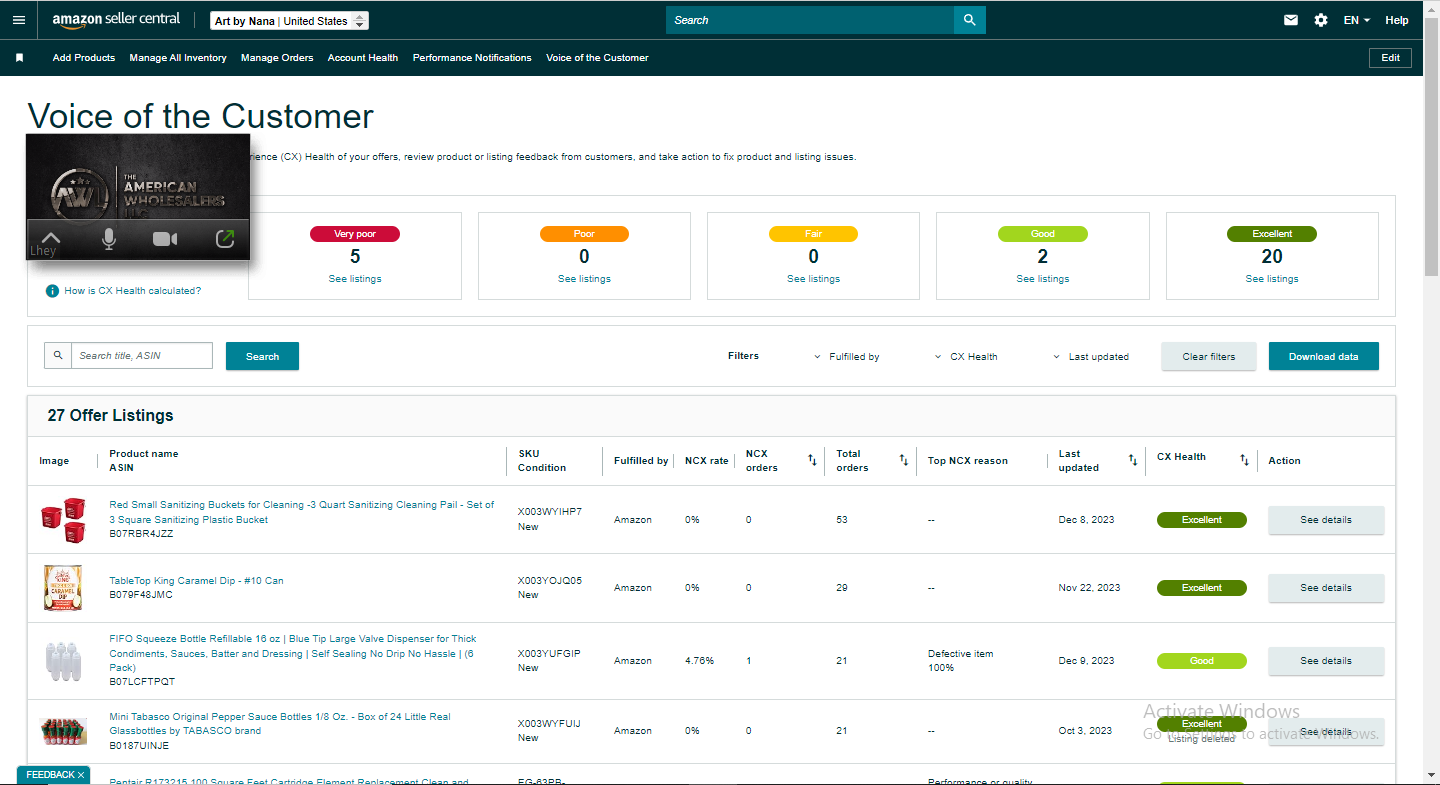Click the CX Health info icon

tap(52, 291)
